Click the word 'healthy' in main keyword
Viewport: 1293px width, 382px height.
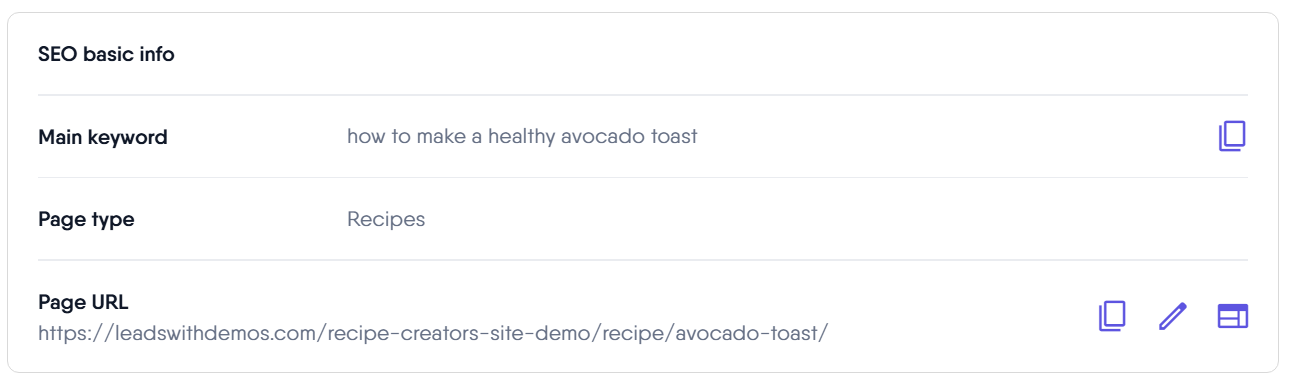[x=523, y=136]
